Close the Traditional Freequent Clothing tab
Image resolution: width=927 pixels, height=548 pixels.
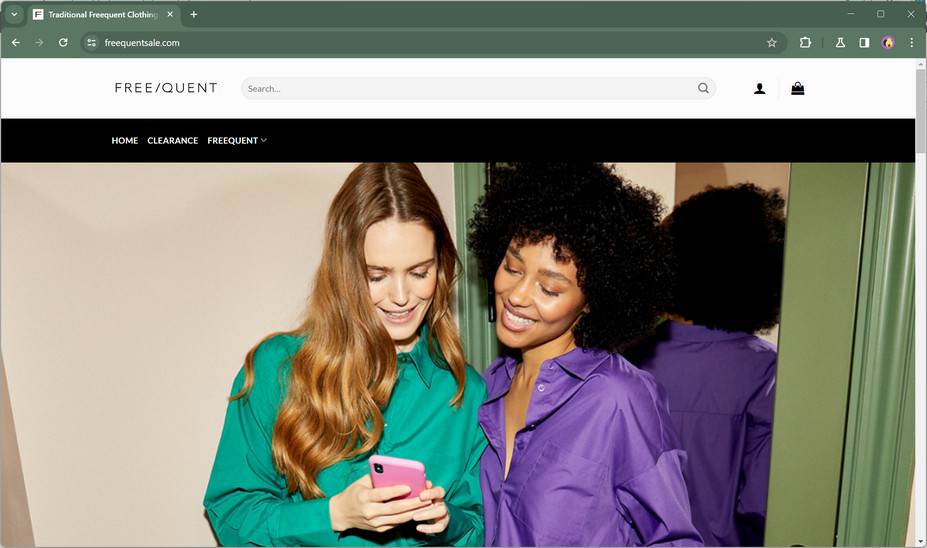click(170, 14)
